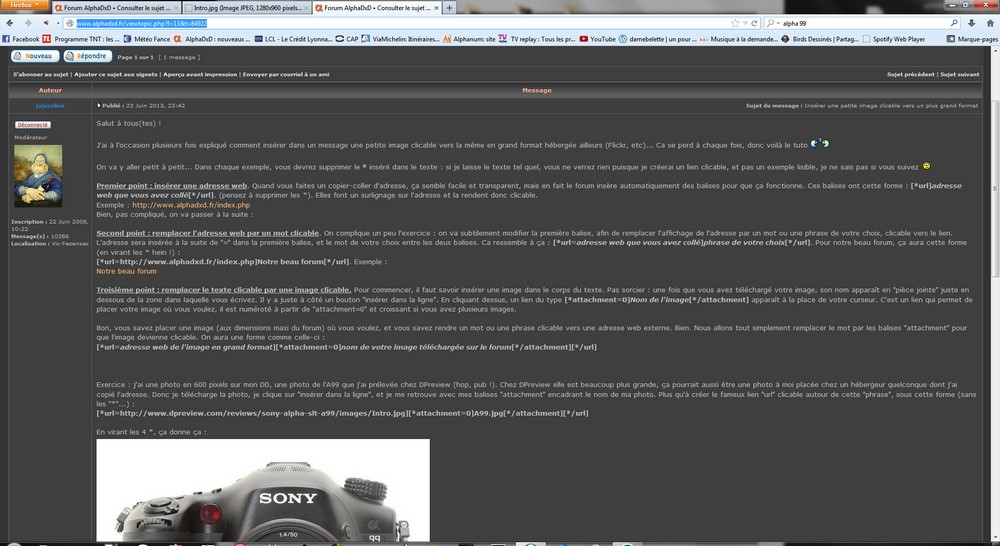Open a new browser tab with plus button
This screenshot has width=1000, height=546.
(449, 8)
